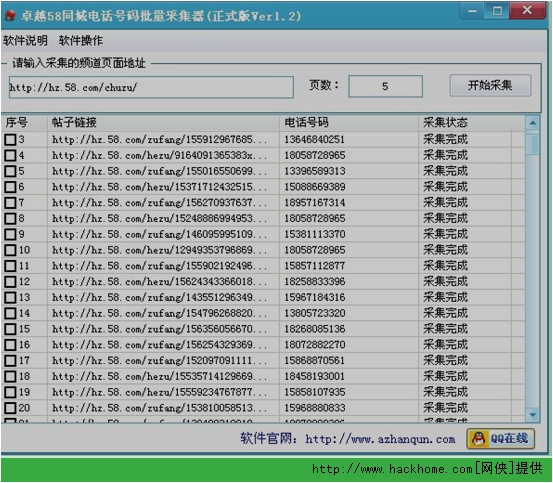
Task: Click the app icon in title bar
Action: 11,16
